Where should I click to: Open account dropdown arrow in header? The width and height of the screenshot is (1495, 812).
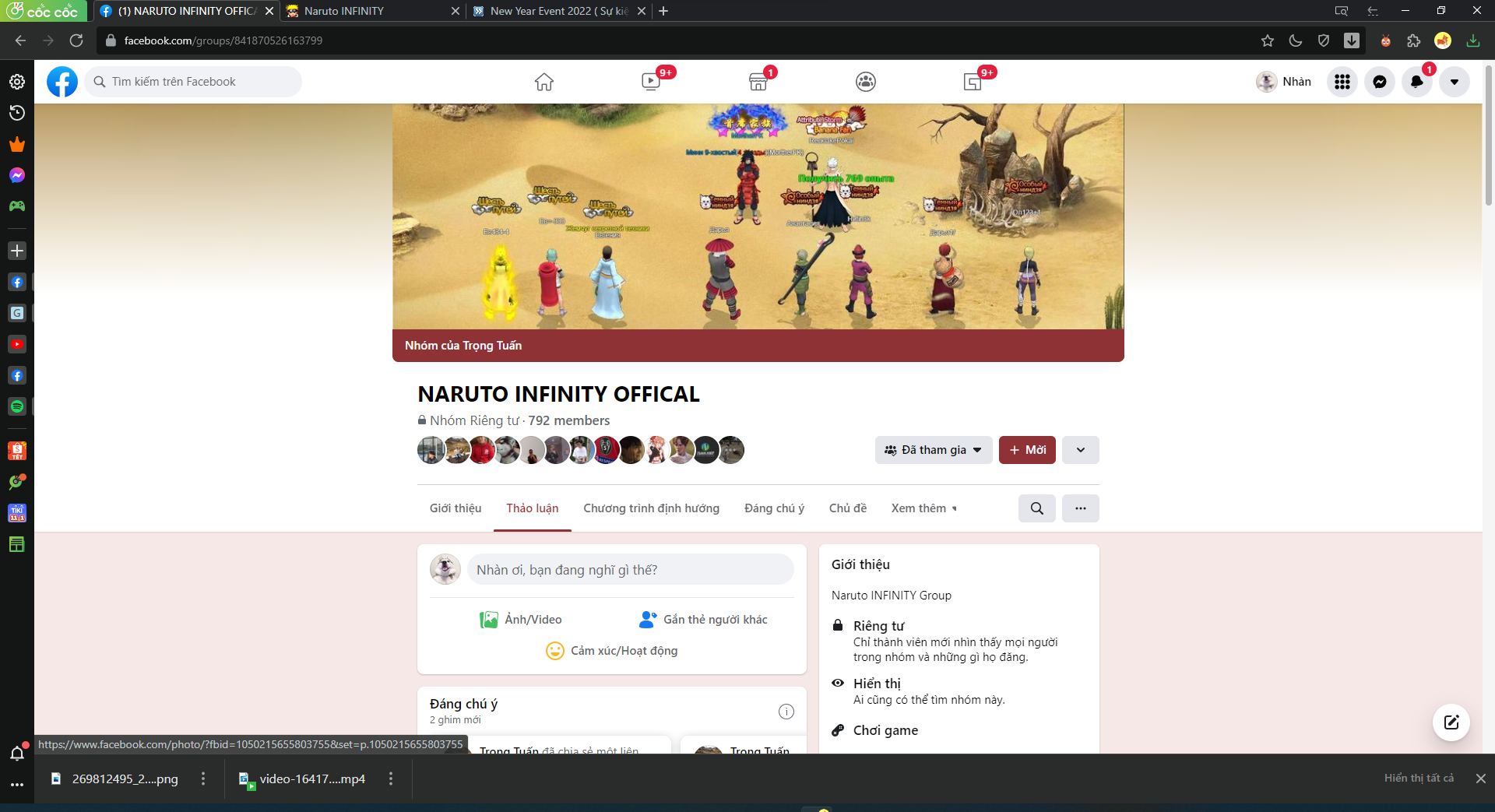(1455, 82)
